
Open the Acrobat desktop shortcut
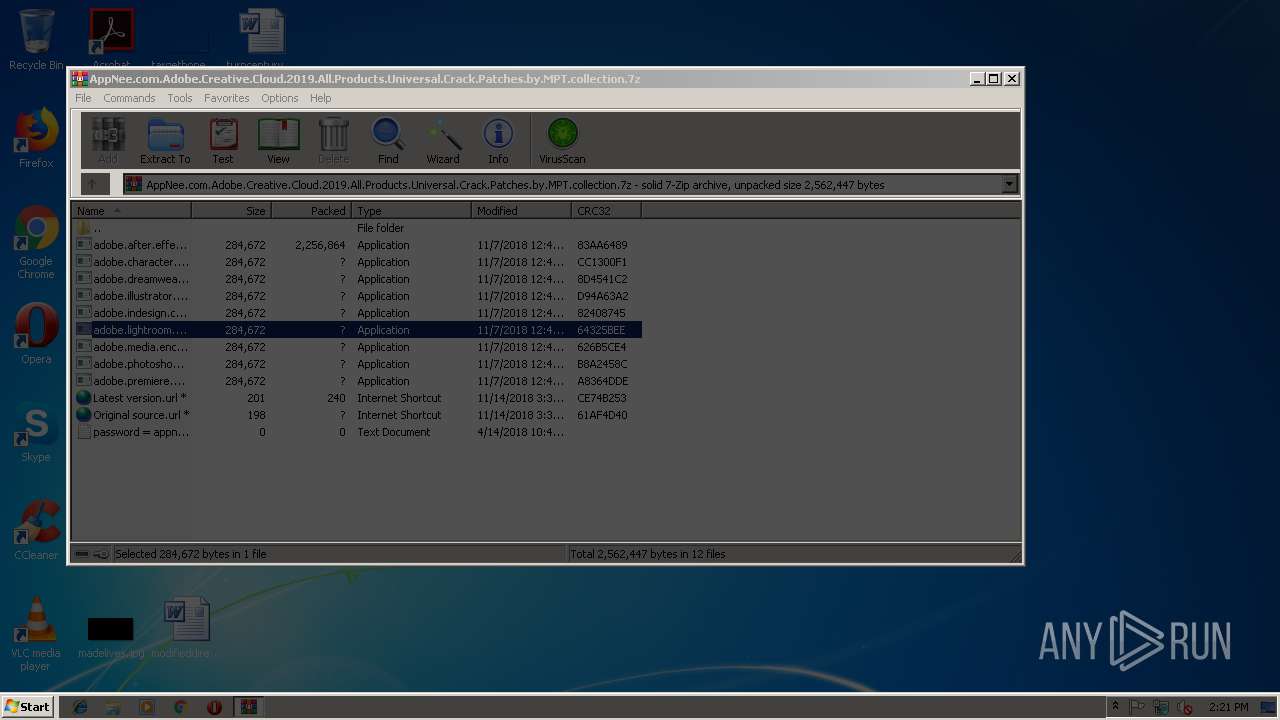click(111, 40)
